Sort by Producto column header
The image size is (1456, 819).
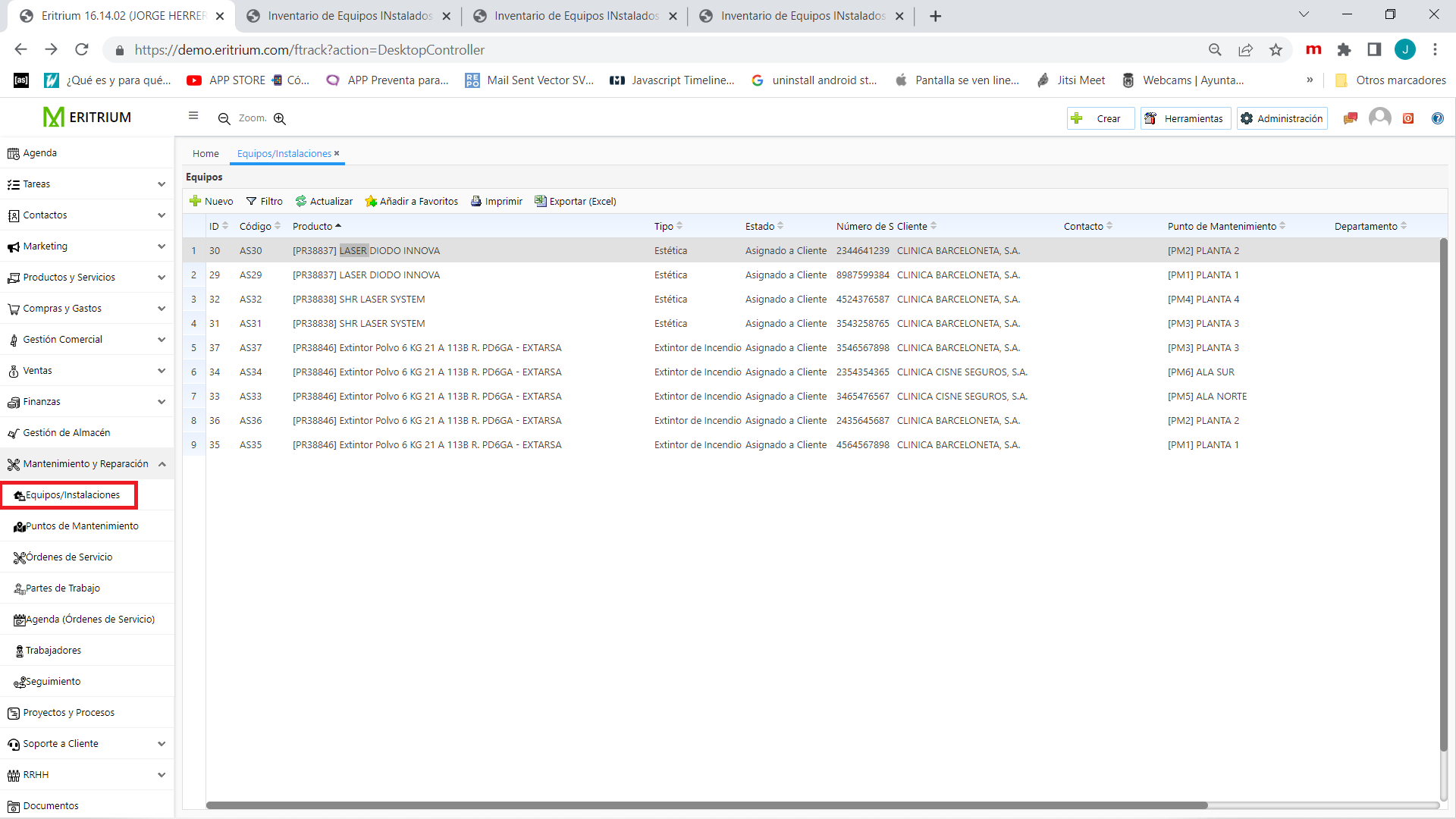coord(317,226)
